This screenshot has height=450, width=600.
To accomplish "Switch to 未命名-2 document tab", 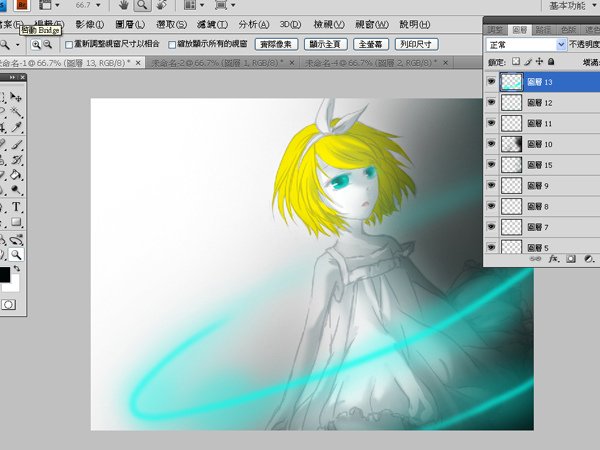I will tap(217, 63).
